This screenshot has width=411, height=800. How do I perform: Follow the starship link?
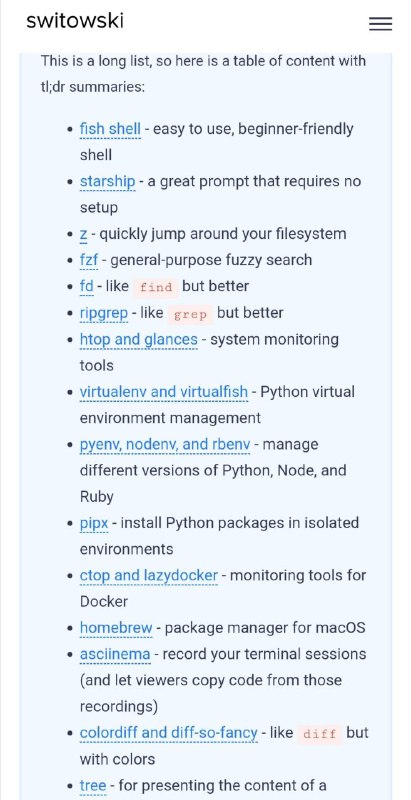(108, 182)
